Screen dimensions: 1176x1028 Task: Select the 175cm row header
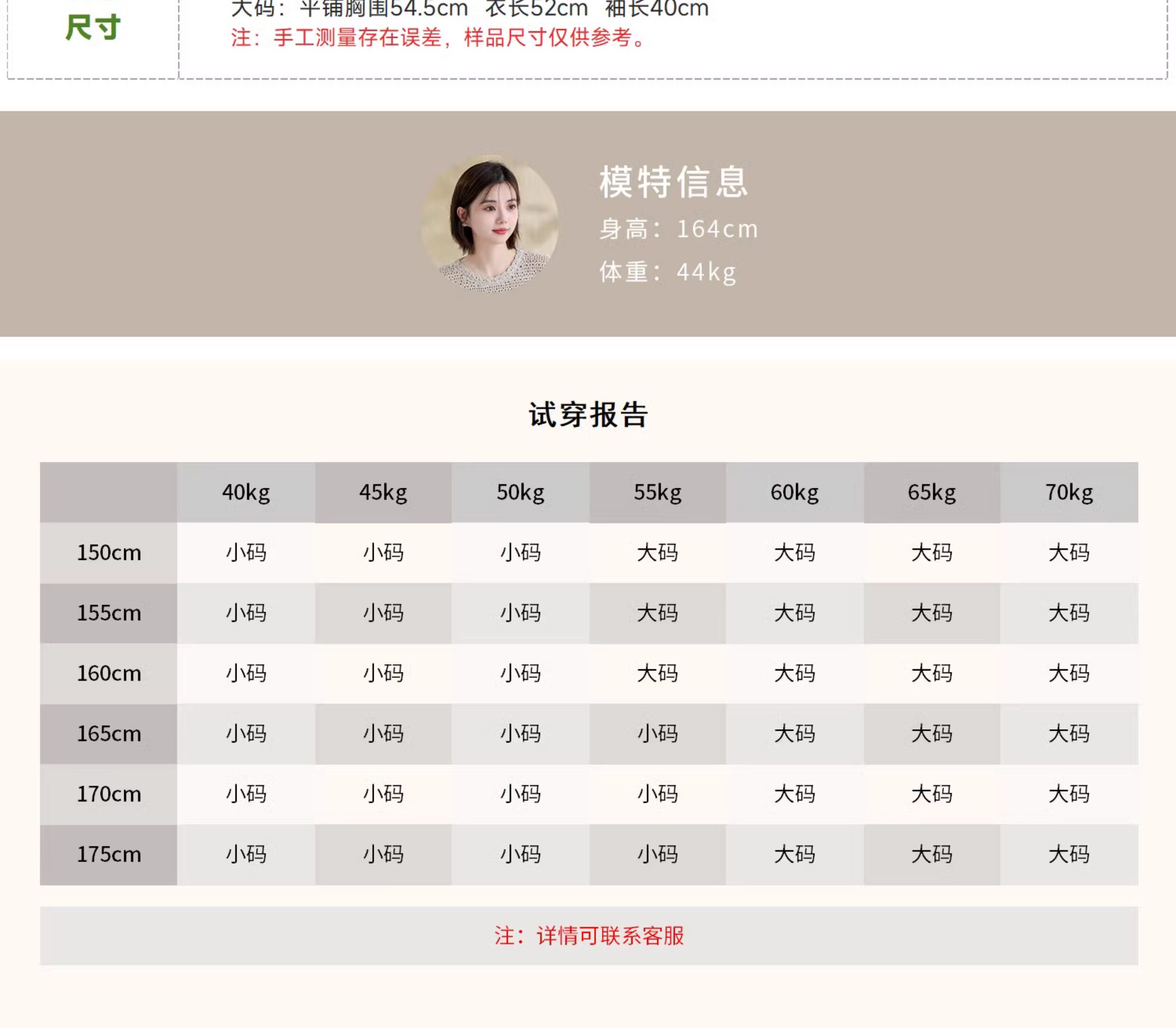[x=109, y=855]
